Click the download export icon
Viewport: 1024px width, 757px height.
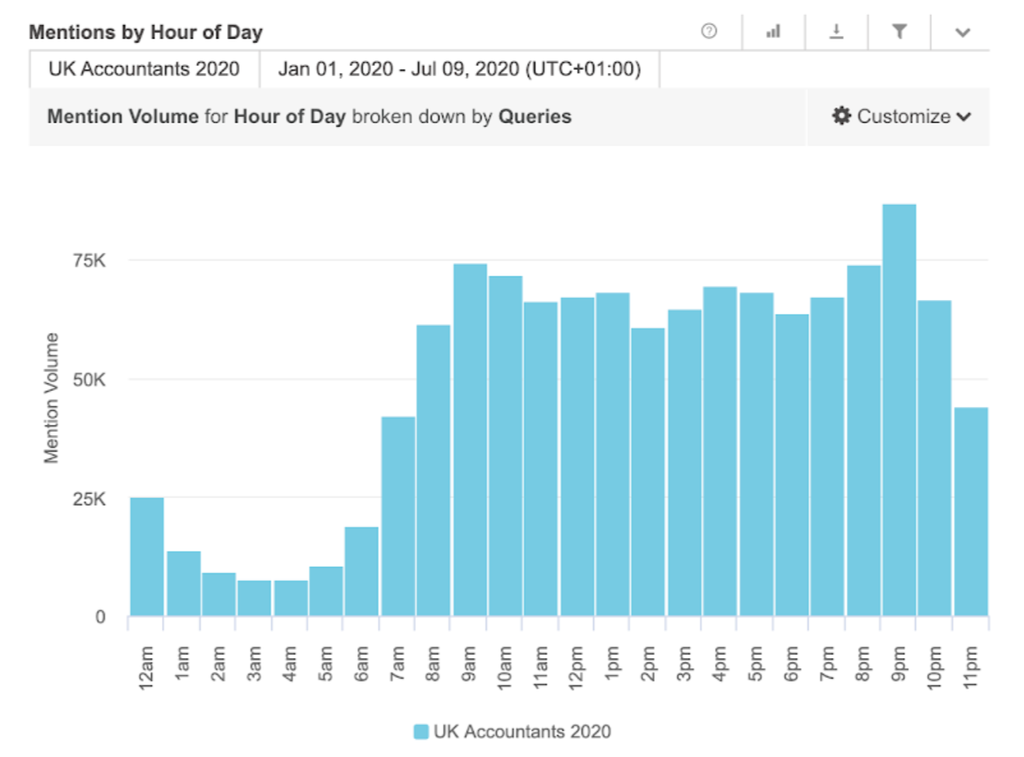coord(836,31)
